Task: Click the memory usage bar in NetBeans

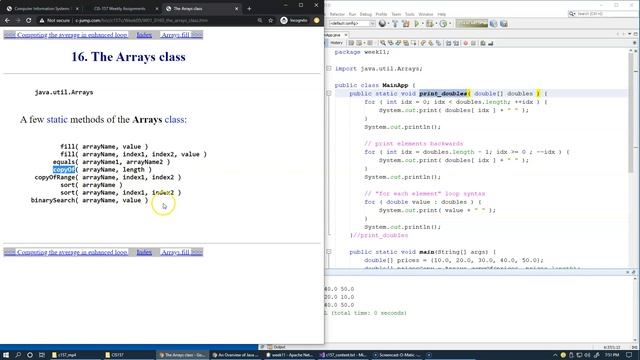Action: [x=471, y=24]
